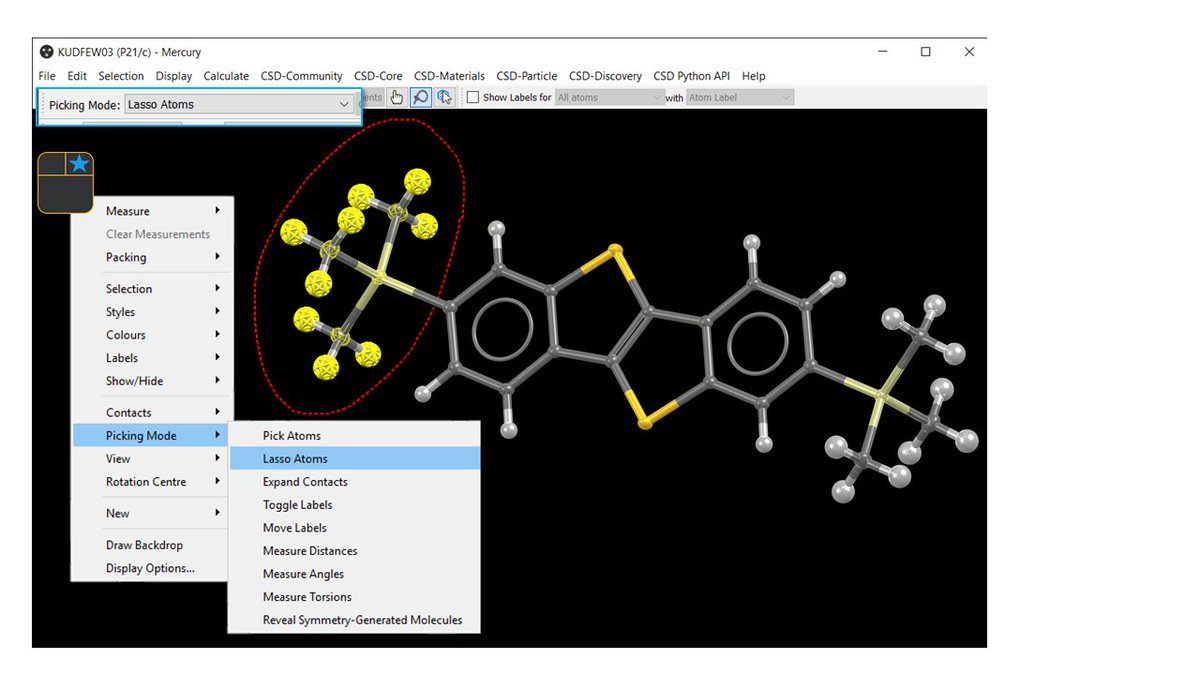This screenshot has height=675, width=1200.
Task: Click the lower orange sulfur atom
Action: [x=646, y=424]
